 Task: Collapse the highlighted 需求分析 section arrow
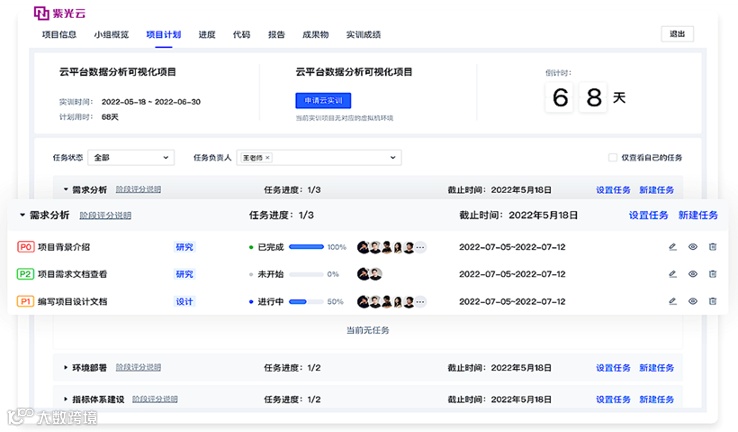22,215
